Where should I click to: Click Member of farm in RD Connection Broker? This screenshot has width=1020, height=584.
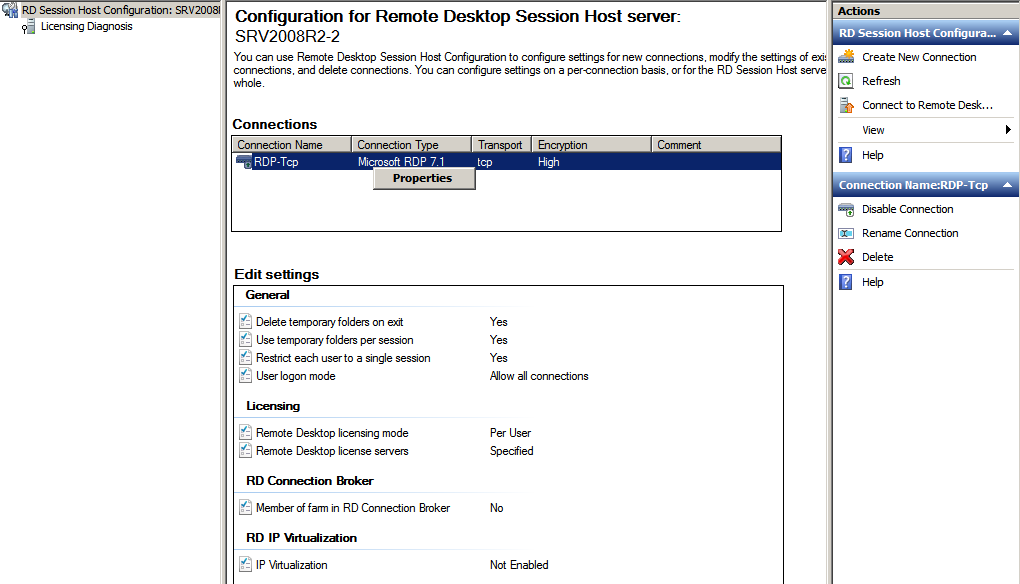pos(353,508)
